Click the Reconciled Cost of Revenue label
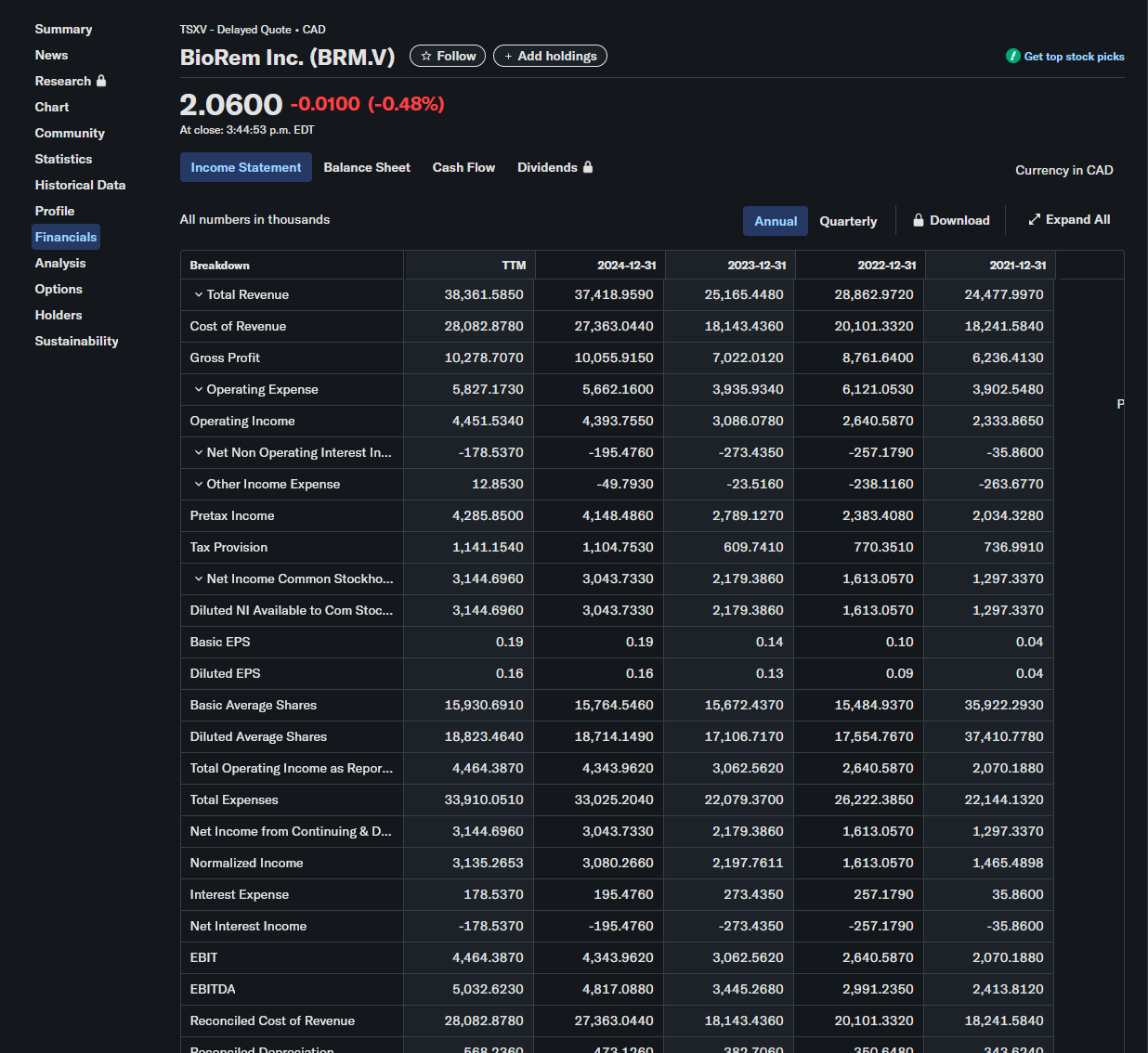 (x=272, y=1020)
